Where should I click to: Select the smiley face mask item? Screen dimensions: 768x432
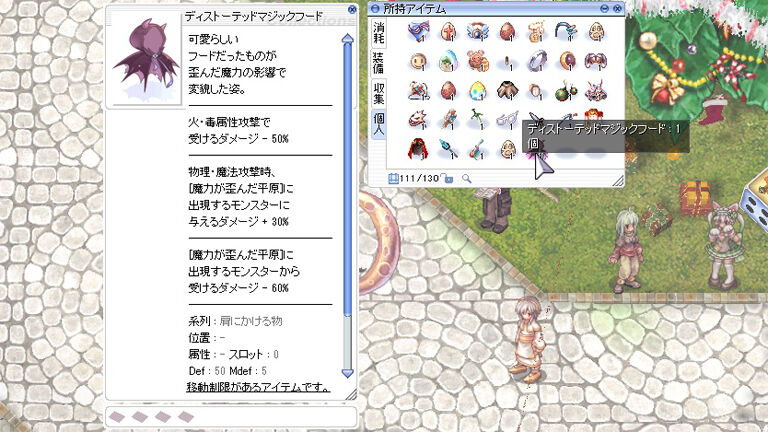pyautogui.click(x=418, y=62)
